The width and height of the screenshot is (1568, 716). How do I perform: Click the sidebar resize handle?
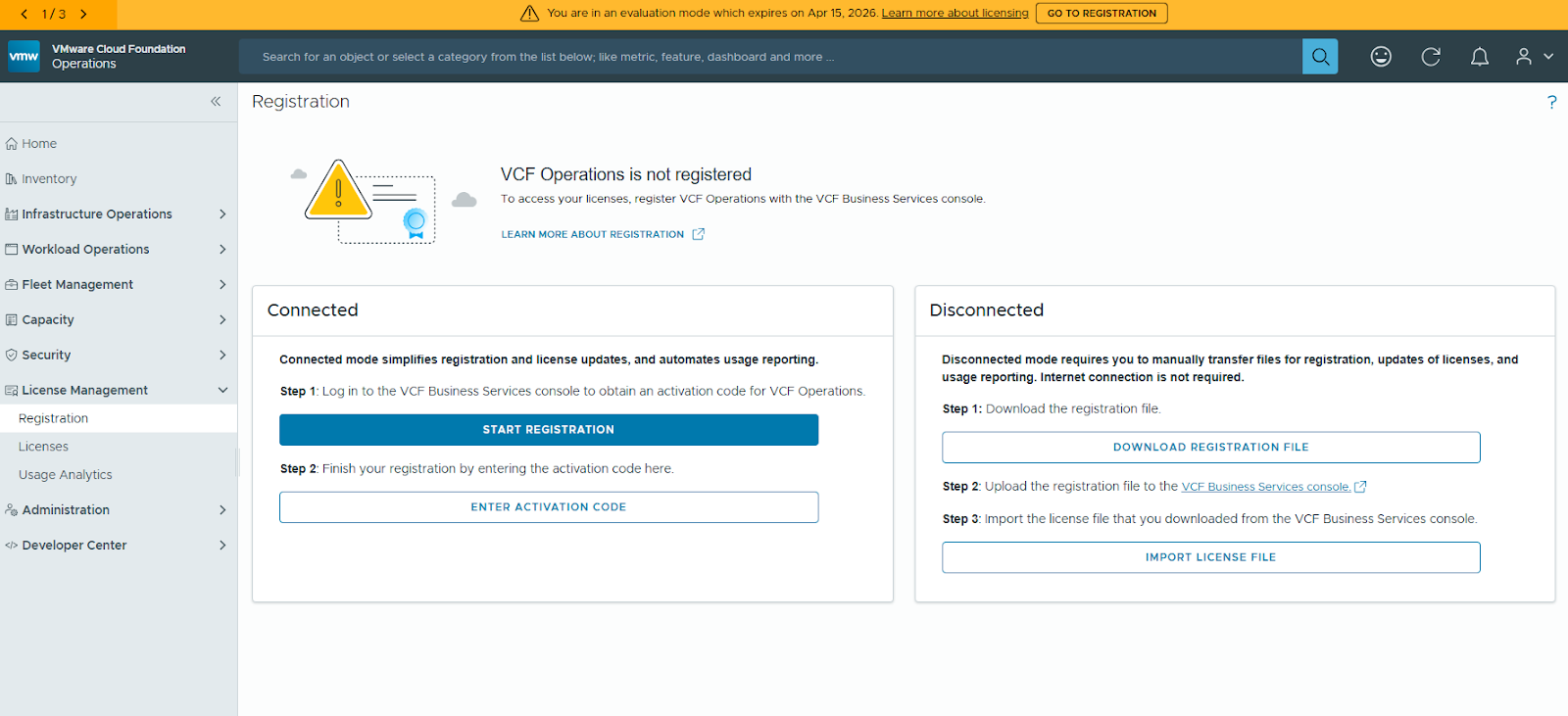point(237,462)
